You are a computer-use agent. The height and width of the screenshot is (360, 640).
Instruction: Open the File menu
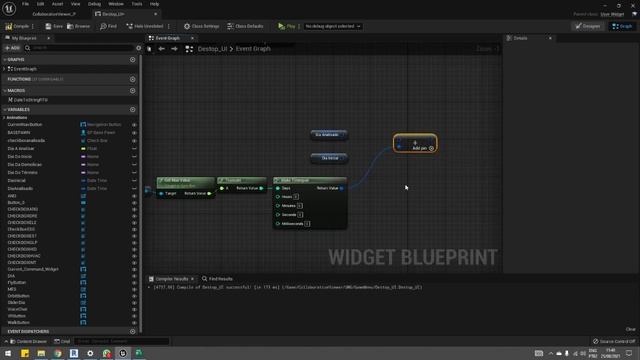pos(25,4)
